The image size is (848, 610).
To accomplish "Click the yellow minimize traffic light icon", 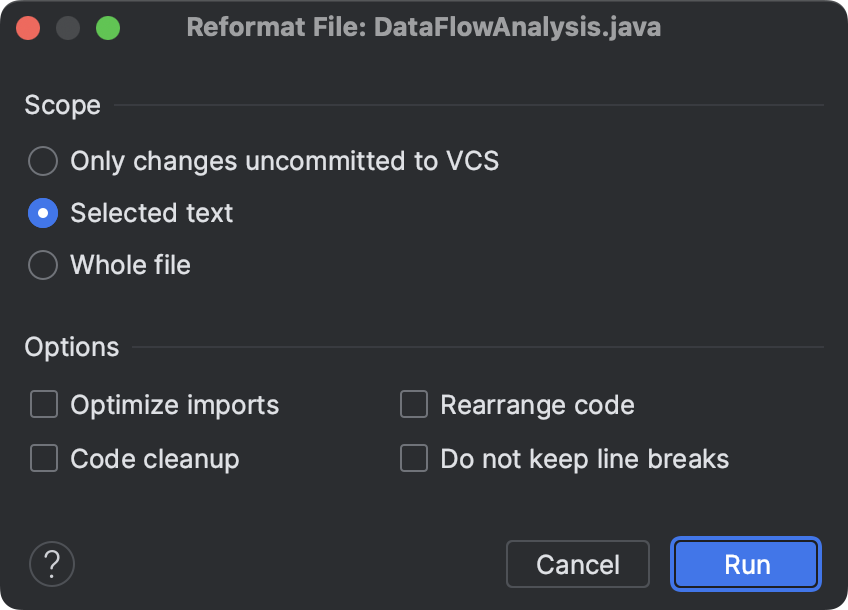I will point(68,27).
